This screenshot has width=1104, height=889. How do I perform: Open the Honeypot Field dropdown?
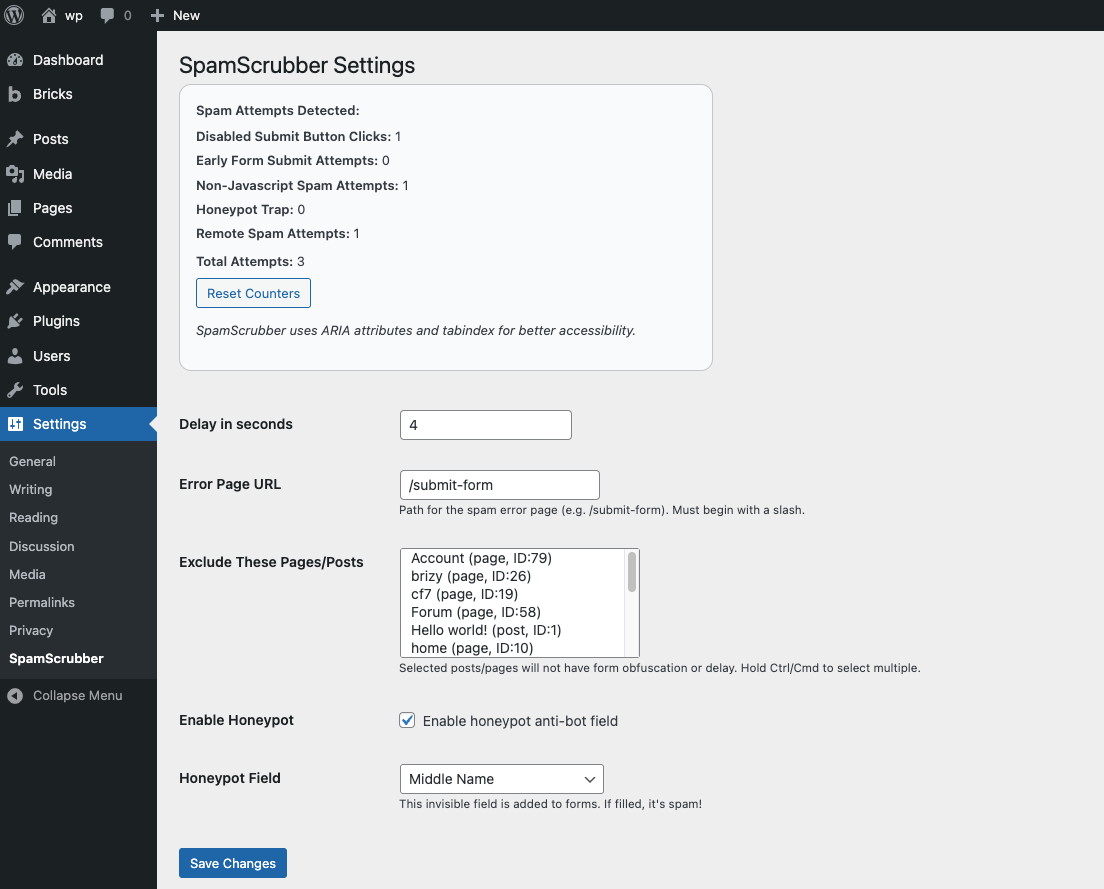tap(501, 778)
